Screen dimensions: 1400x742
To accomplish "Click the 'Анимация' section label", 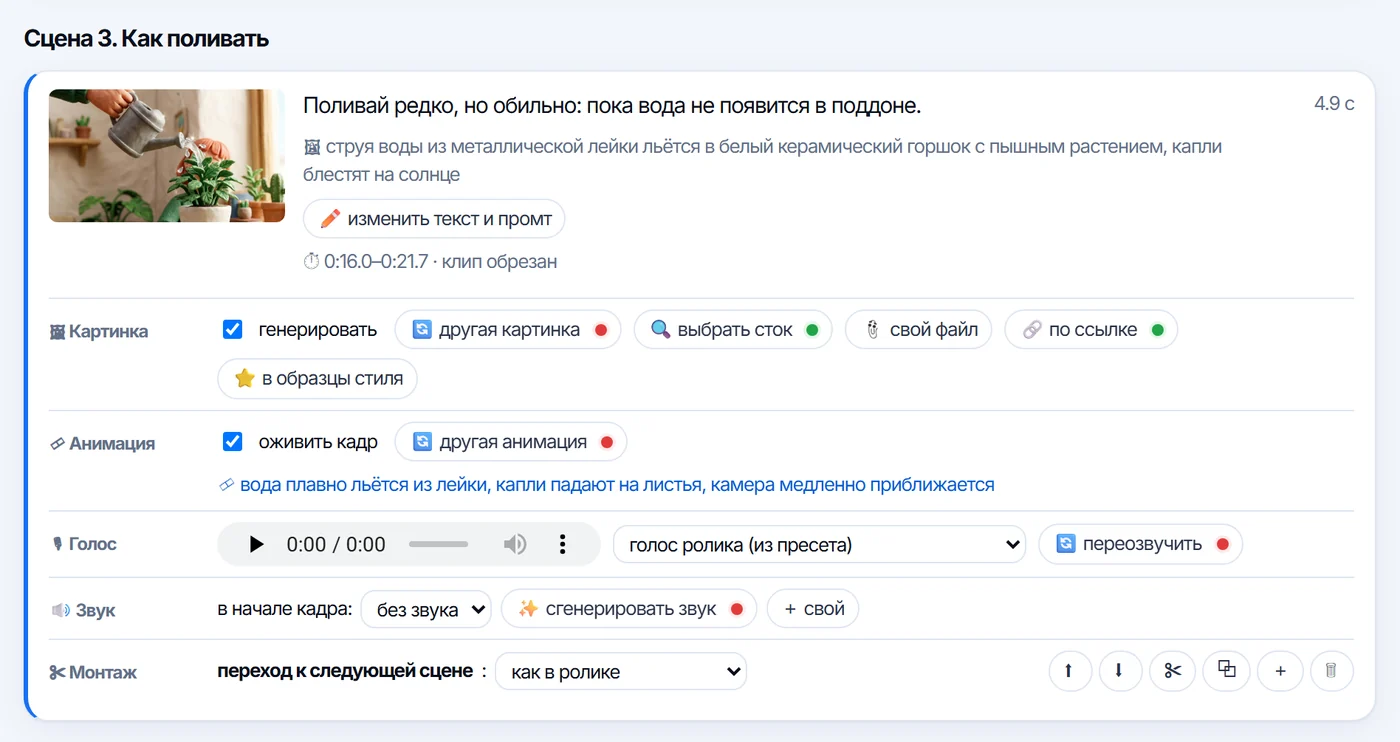I will click(x=102, y=444).
